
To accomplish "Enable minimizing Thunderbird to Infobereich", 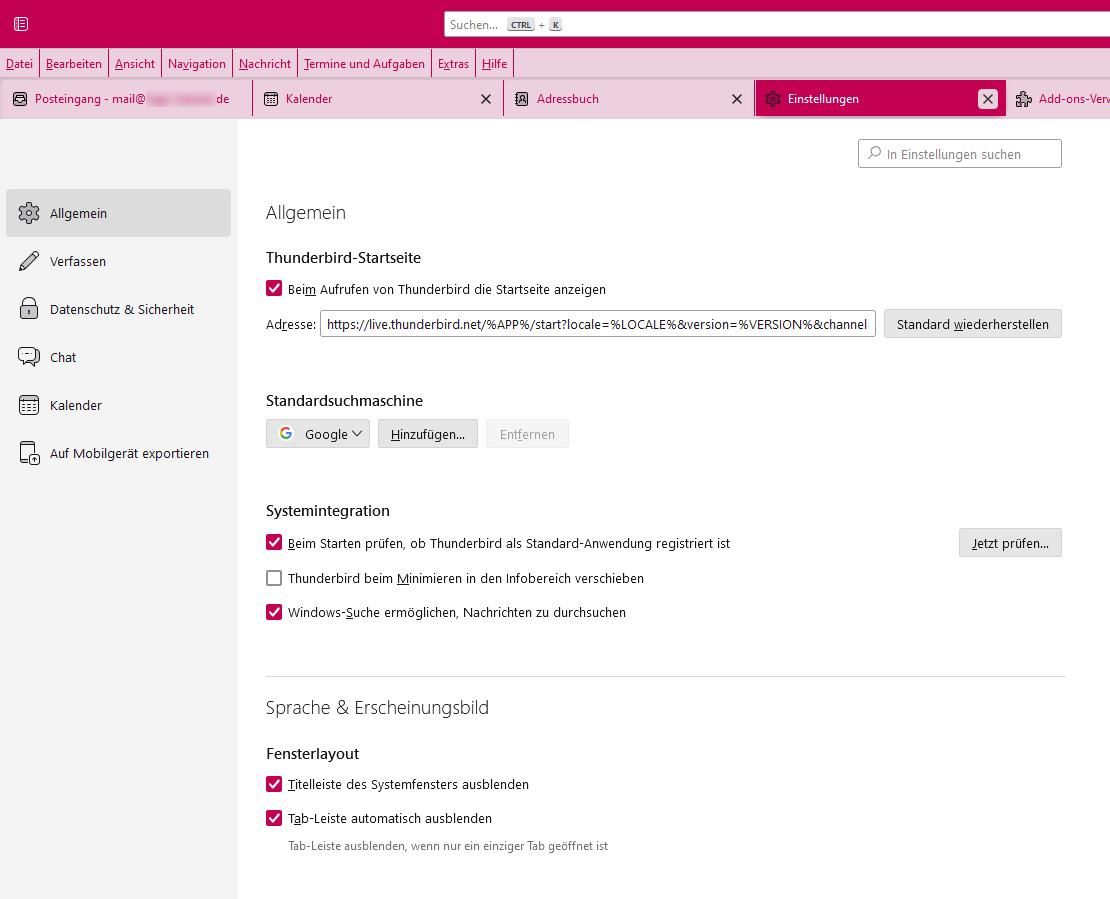I will tap(274, 578).
